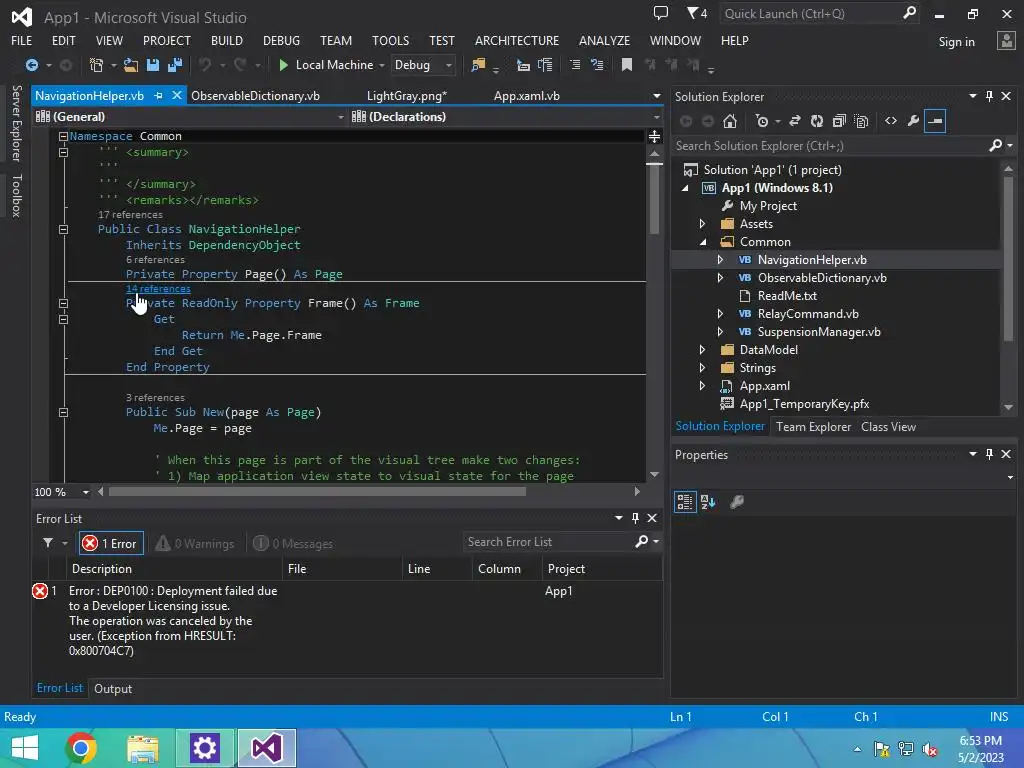Switch to the Class View tab
This screenshot has height=768, width=1024.
pyautogui.click(x=888, y=427)
